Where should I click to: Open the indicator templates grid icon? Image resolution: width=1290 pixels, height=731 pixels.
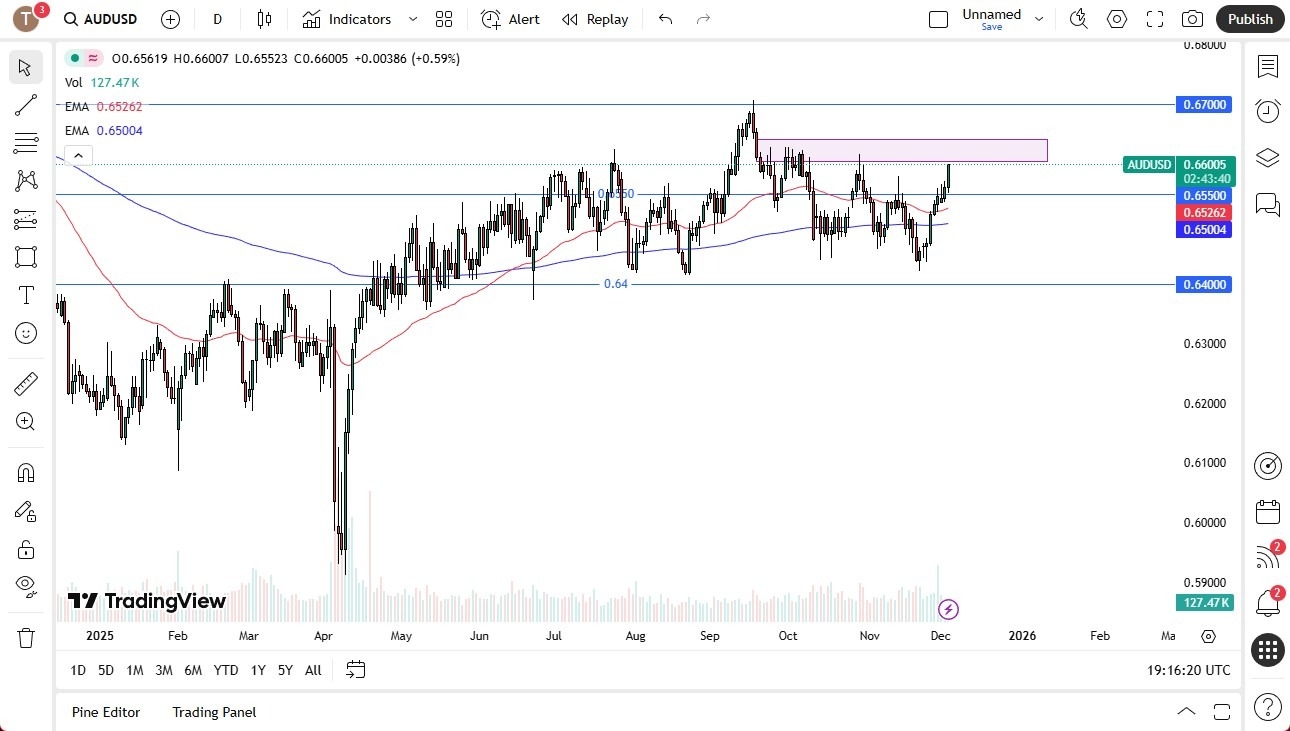tap(444, 19)
